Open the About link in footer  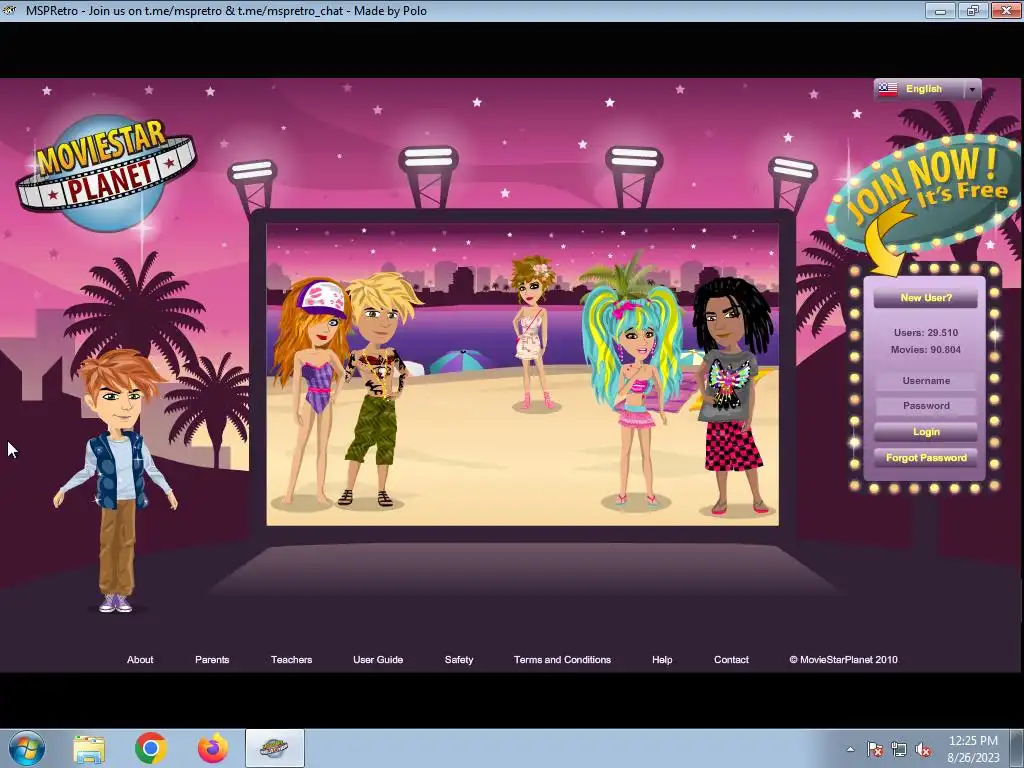tap(140, 660)
